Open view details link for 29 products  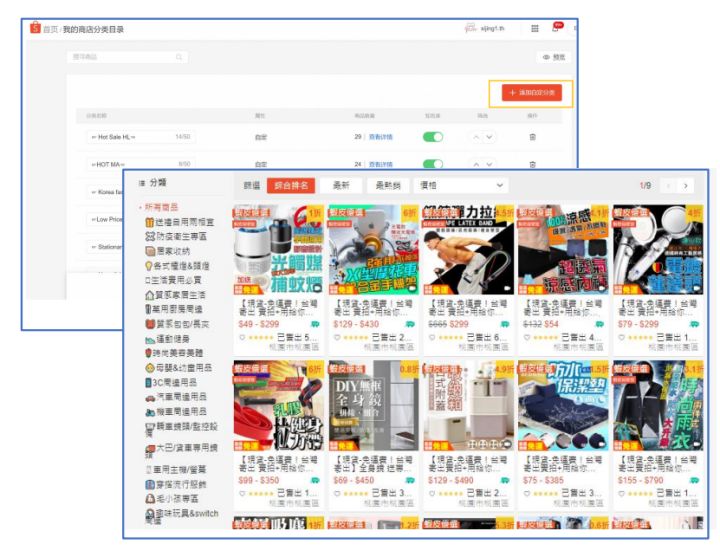coord(381,137)
